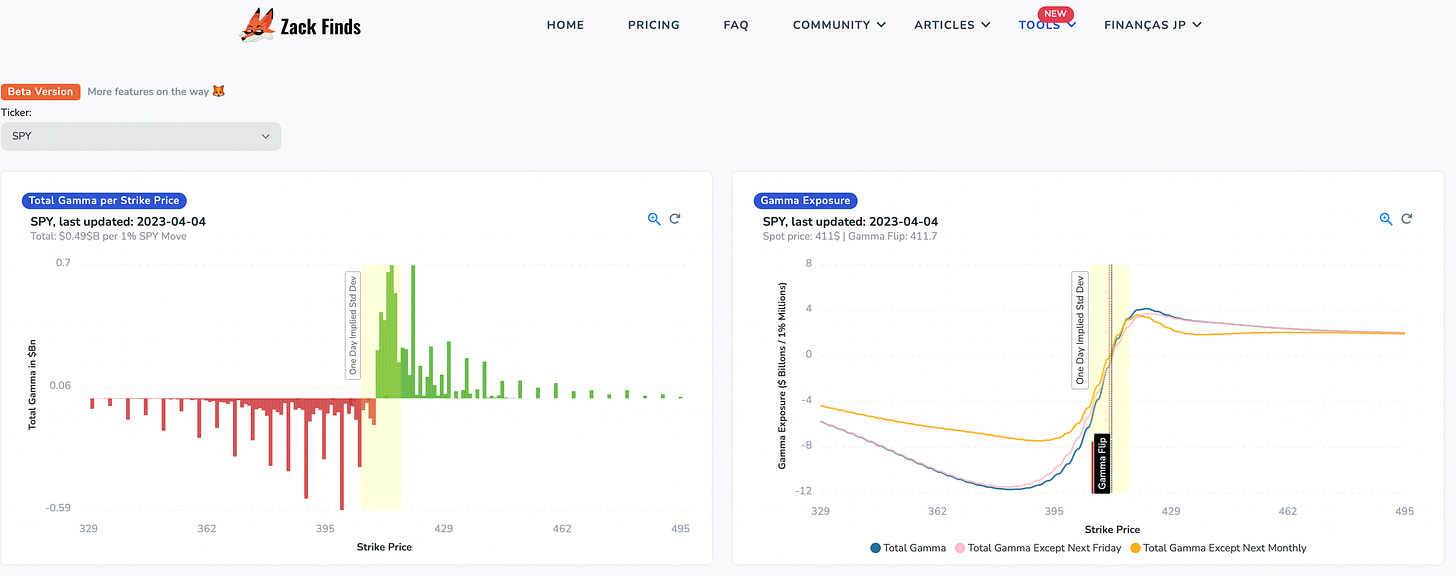Click reset icon on Gamma Exposure chart
Viewport: 1456px width, 576px height.
click(x=1407, y=219)
